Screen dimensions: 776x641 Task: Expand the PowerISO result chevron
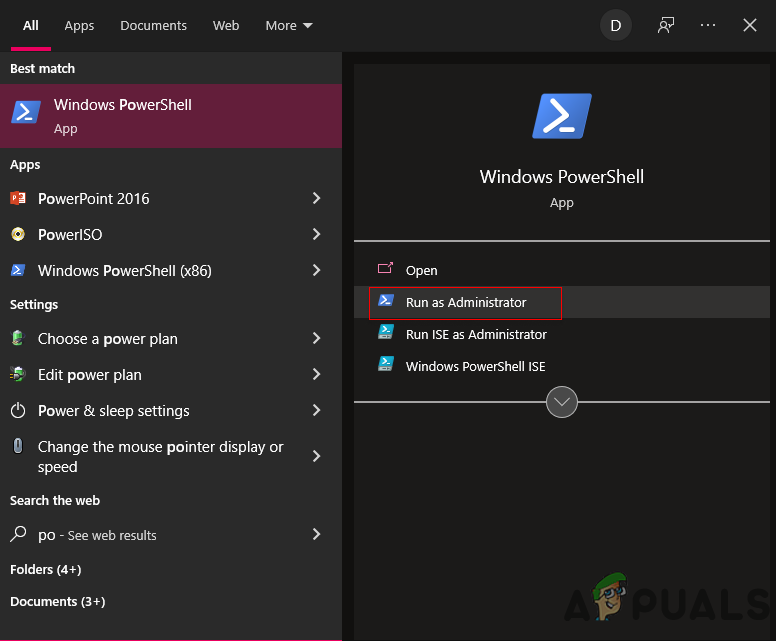pos(316,235)
